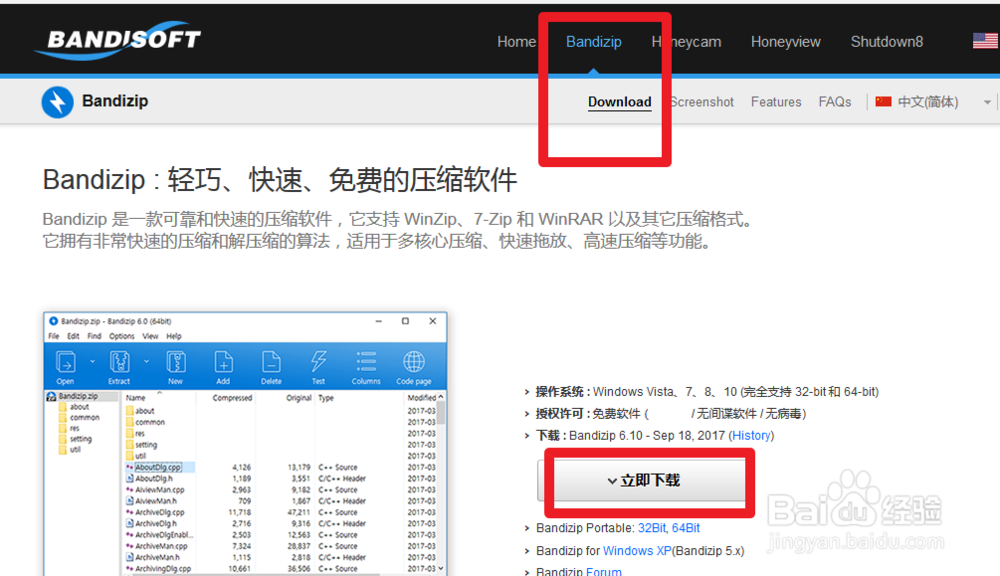
Task: Click the Bandizip window title icon
Action: [54, 321]
